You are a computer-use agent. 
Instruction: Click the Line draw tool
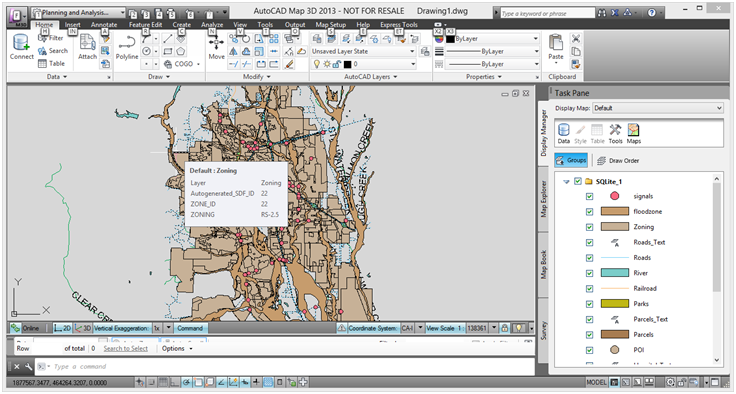click(168, 39)
